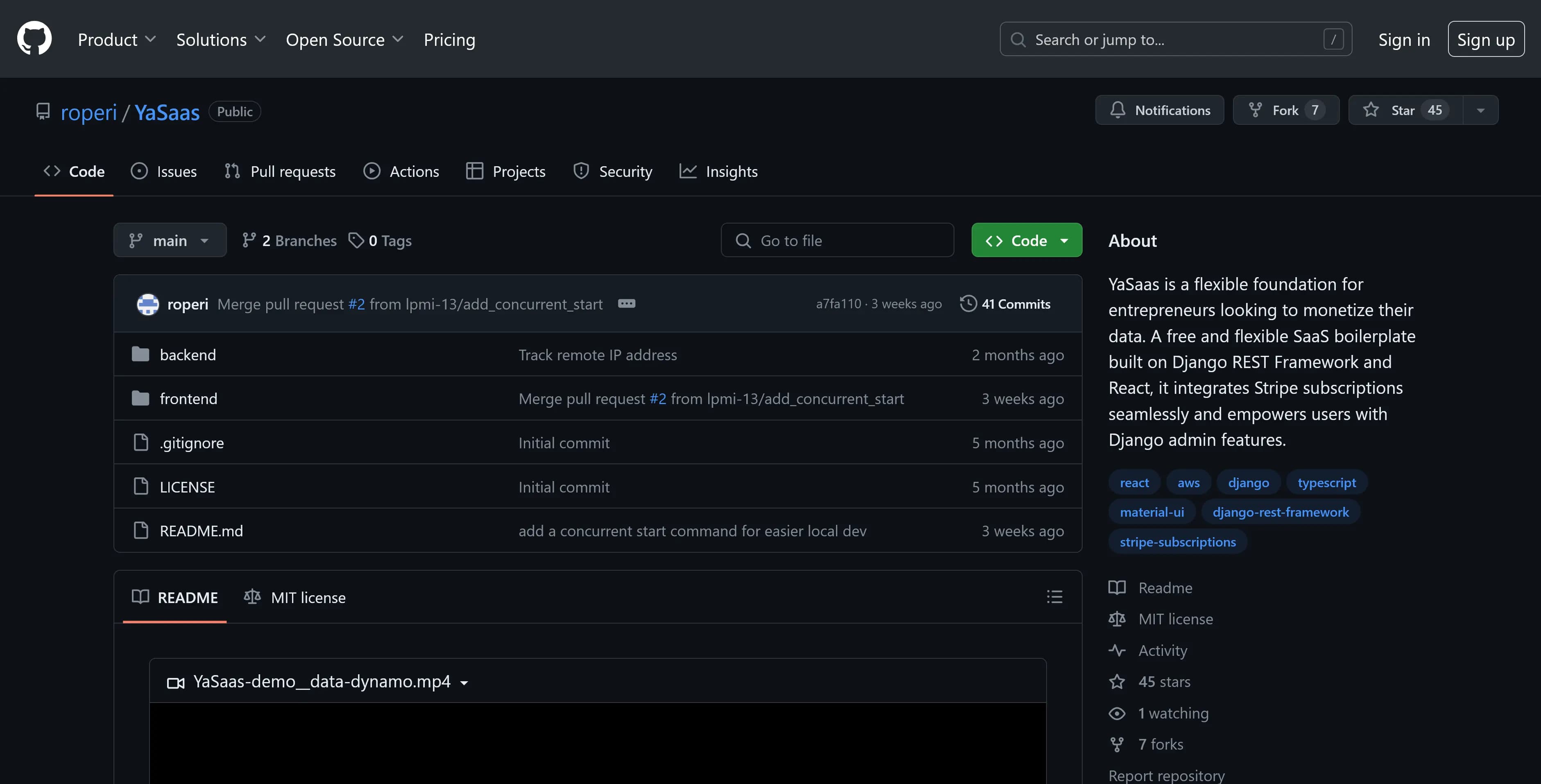The height and width of the screenshot is (784, 1541).
Task: Open the star lists dropdown arrow
Action: [x=1480, y=110]
